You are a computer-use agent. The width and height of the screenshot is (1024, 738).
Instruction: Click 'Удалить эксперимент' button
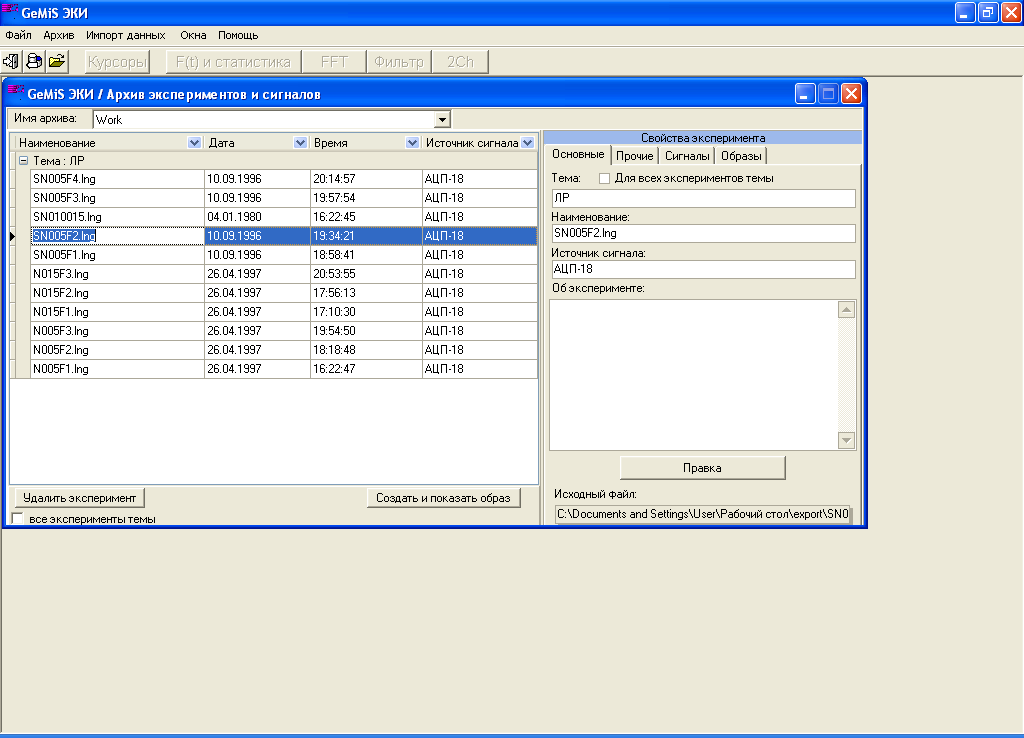click(x=80, y=498)
